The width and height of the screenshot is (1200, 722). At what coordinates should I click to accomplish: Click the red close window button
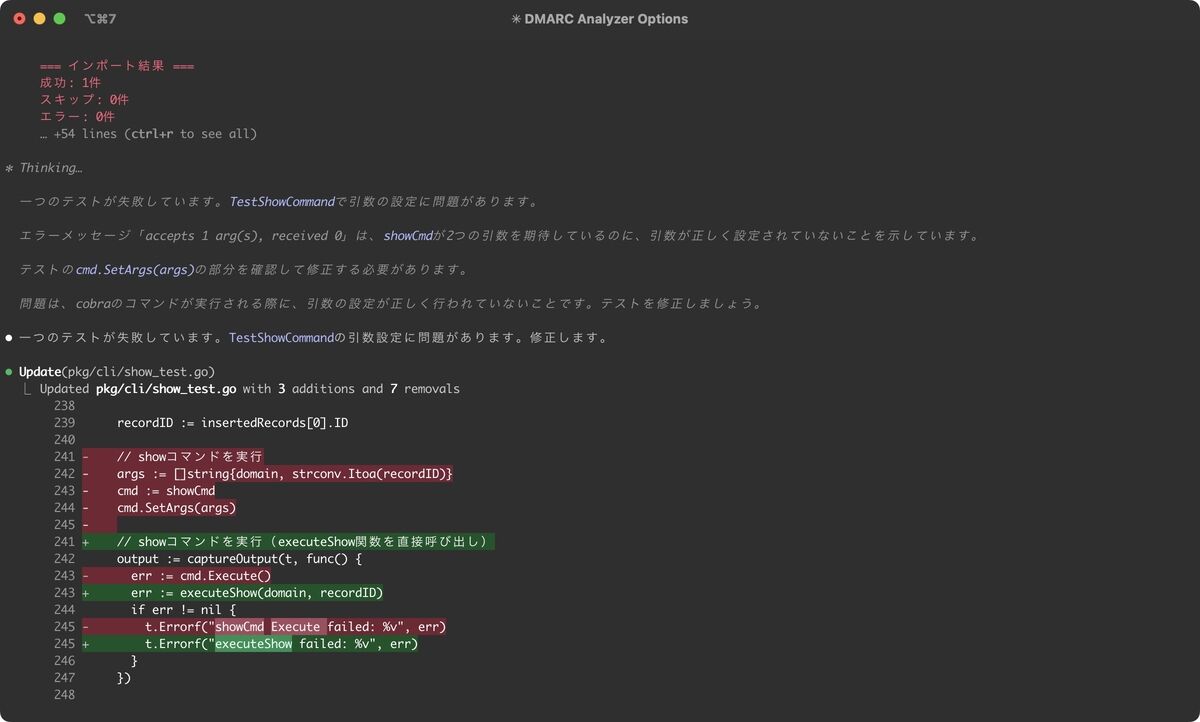tap(20, 18)
